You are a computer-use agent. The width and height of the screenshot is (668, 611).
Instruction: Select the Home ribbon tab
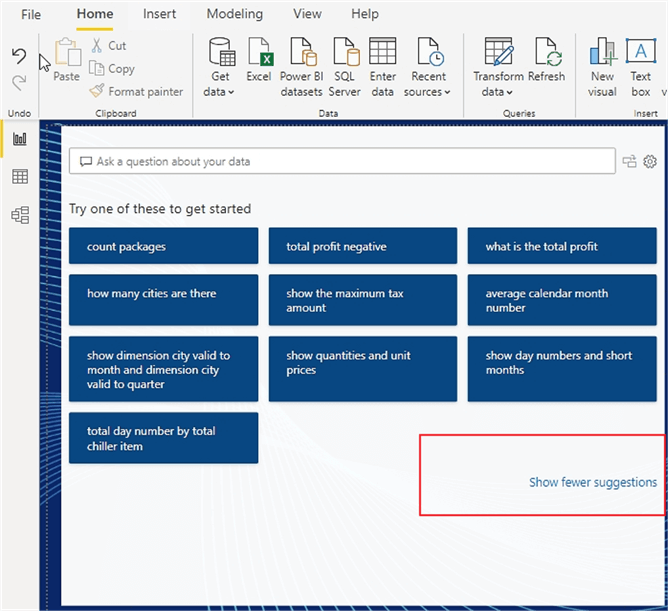coord(95,14)
